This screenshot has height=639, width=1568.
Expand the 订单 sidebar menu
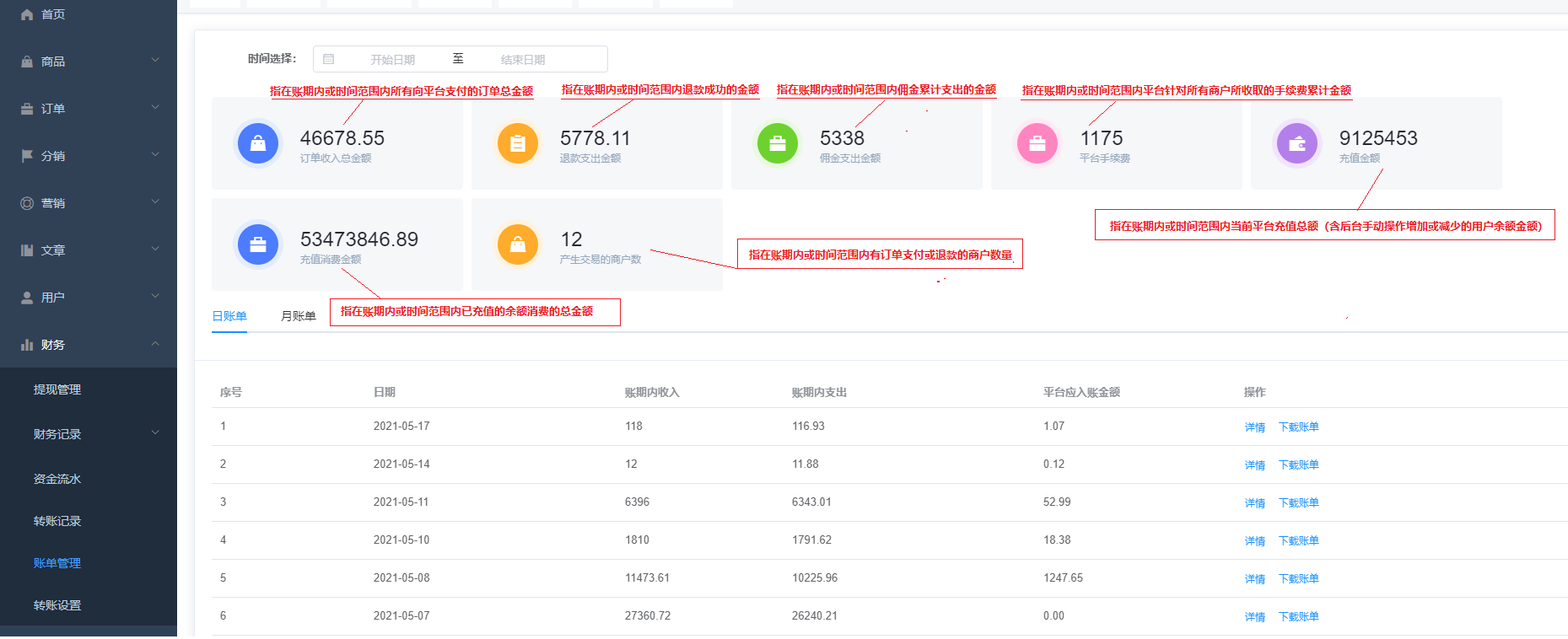[x=89, y=109]
